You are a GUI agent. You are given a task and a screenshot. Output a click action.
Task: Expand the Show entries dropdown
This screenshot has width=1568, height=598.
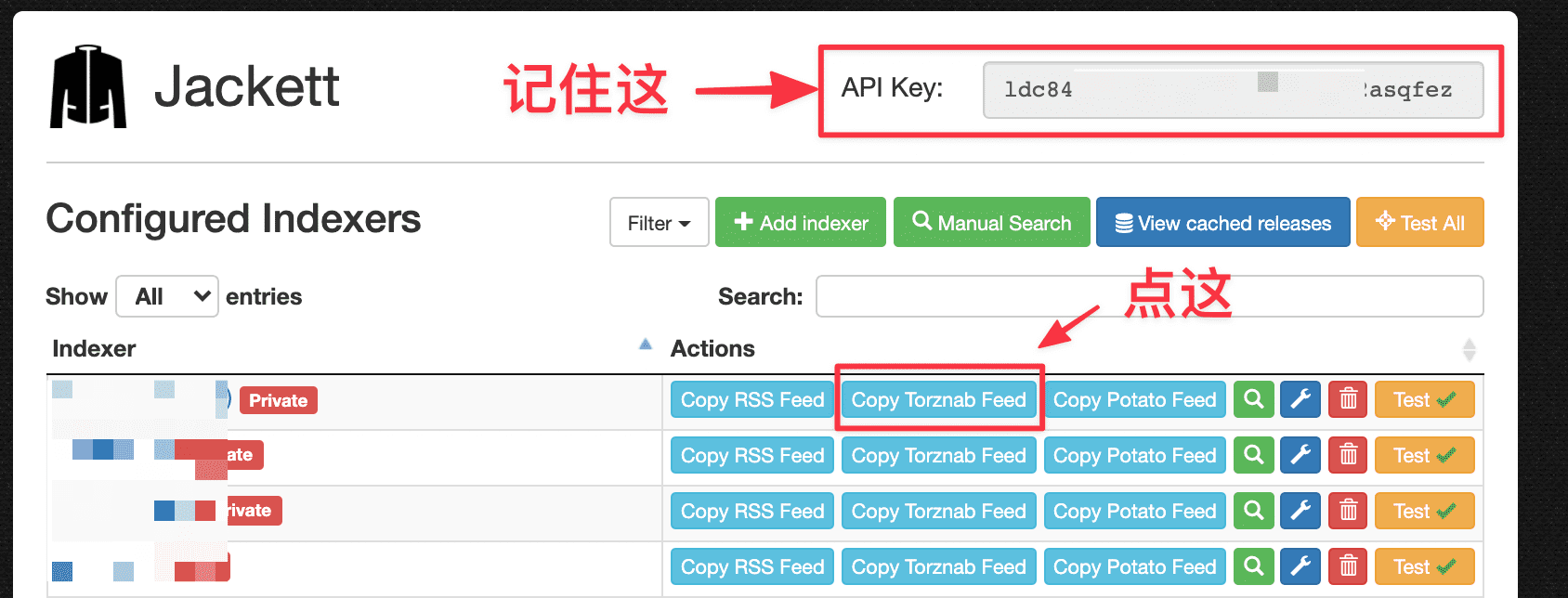[167, 296]
